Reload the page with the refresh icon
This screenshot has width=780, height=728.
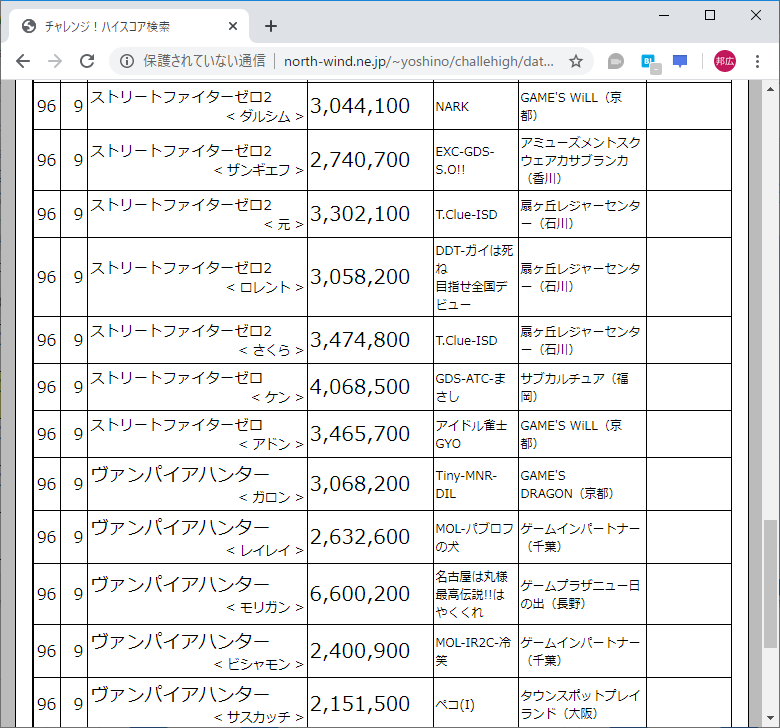coord(87,61)
